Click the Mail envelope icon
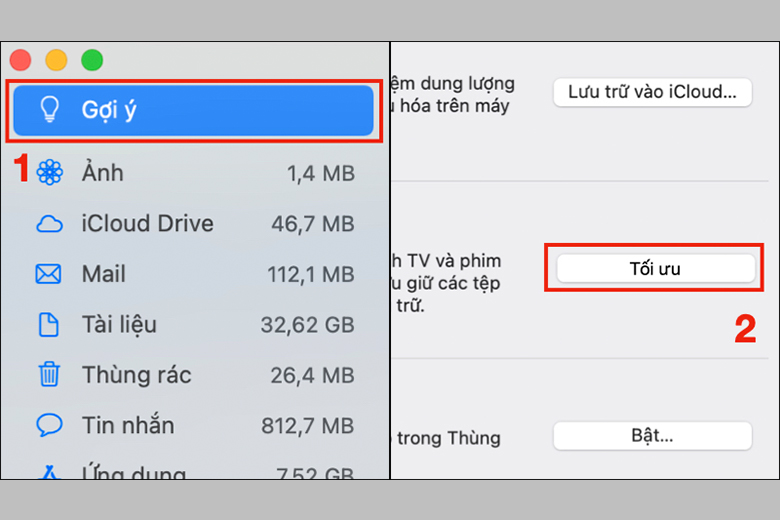780x520 pixels. click(48, 274)
